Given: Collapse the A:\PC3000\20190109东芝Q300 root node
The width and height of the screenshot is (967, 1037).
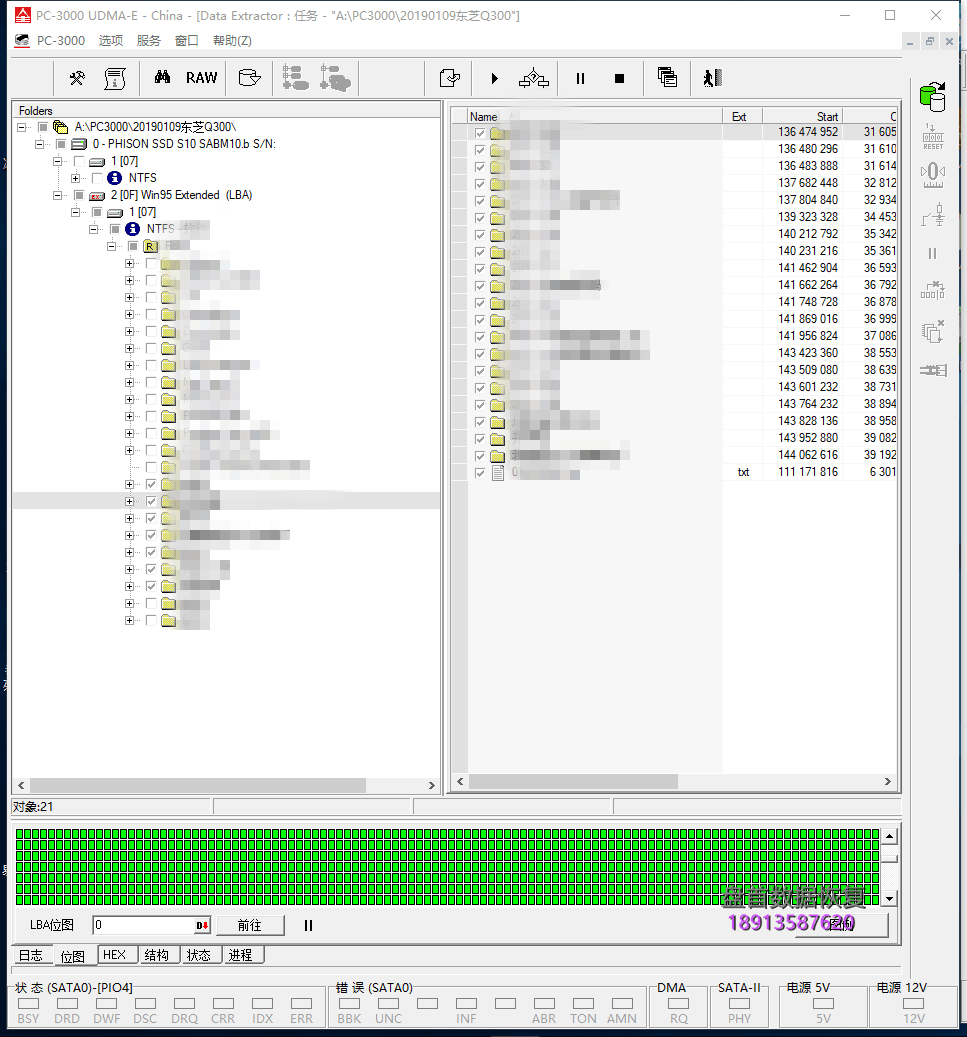Looking at the screenshot, I should click(x=22, y=127).
